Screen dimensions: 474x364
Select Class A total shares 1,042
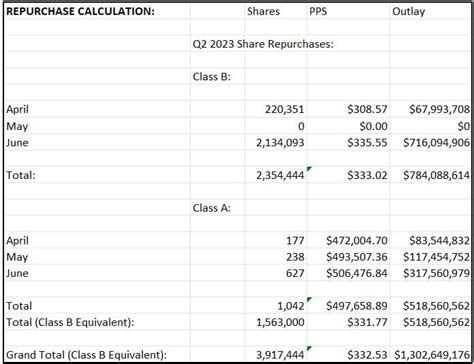pos(291,306)
